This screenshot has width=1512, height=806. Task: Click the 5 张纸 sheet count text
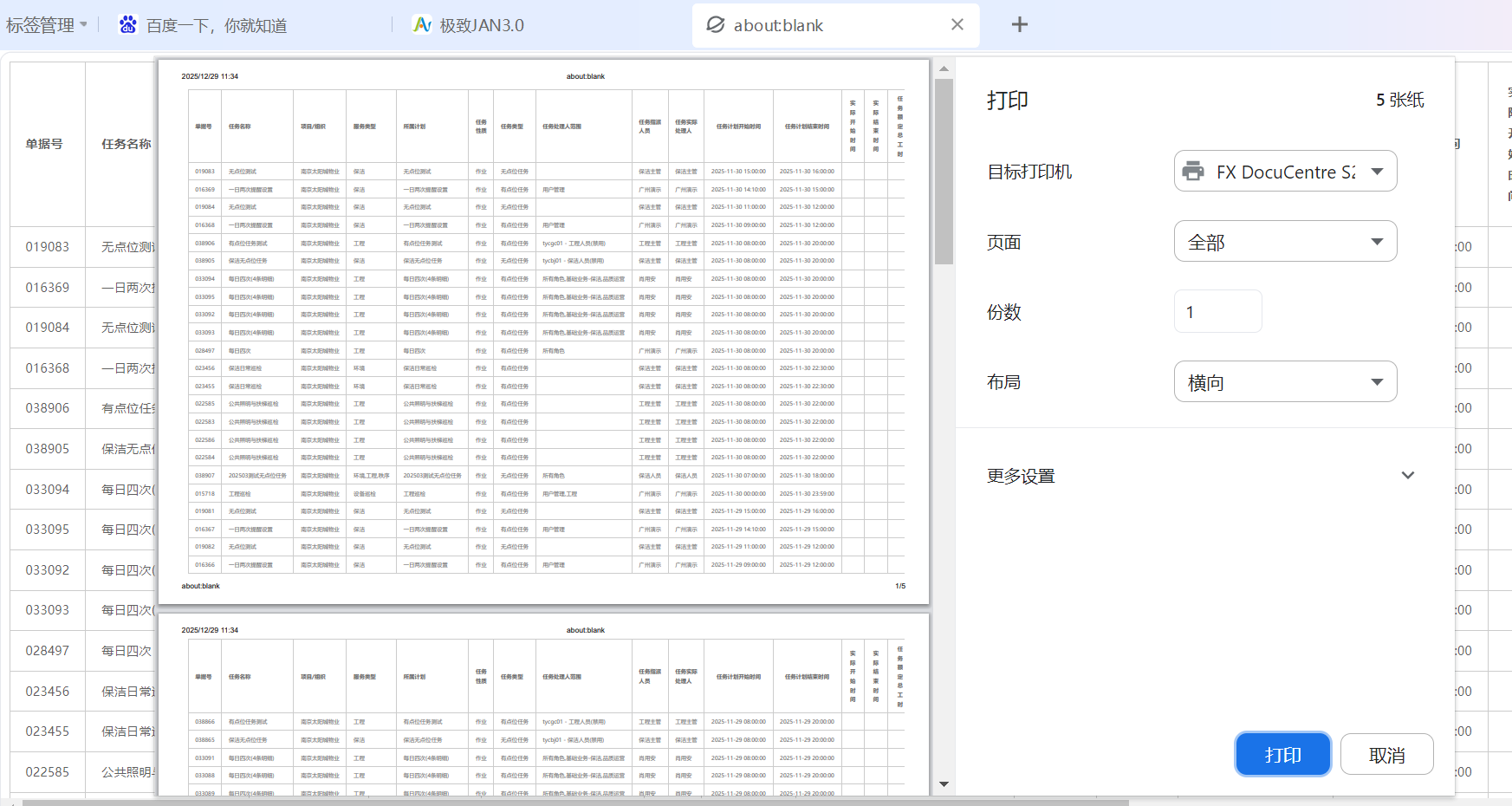click(1400, 101)
